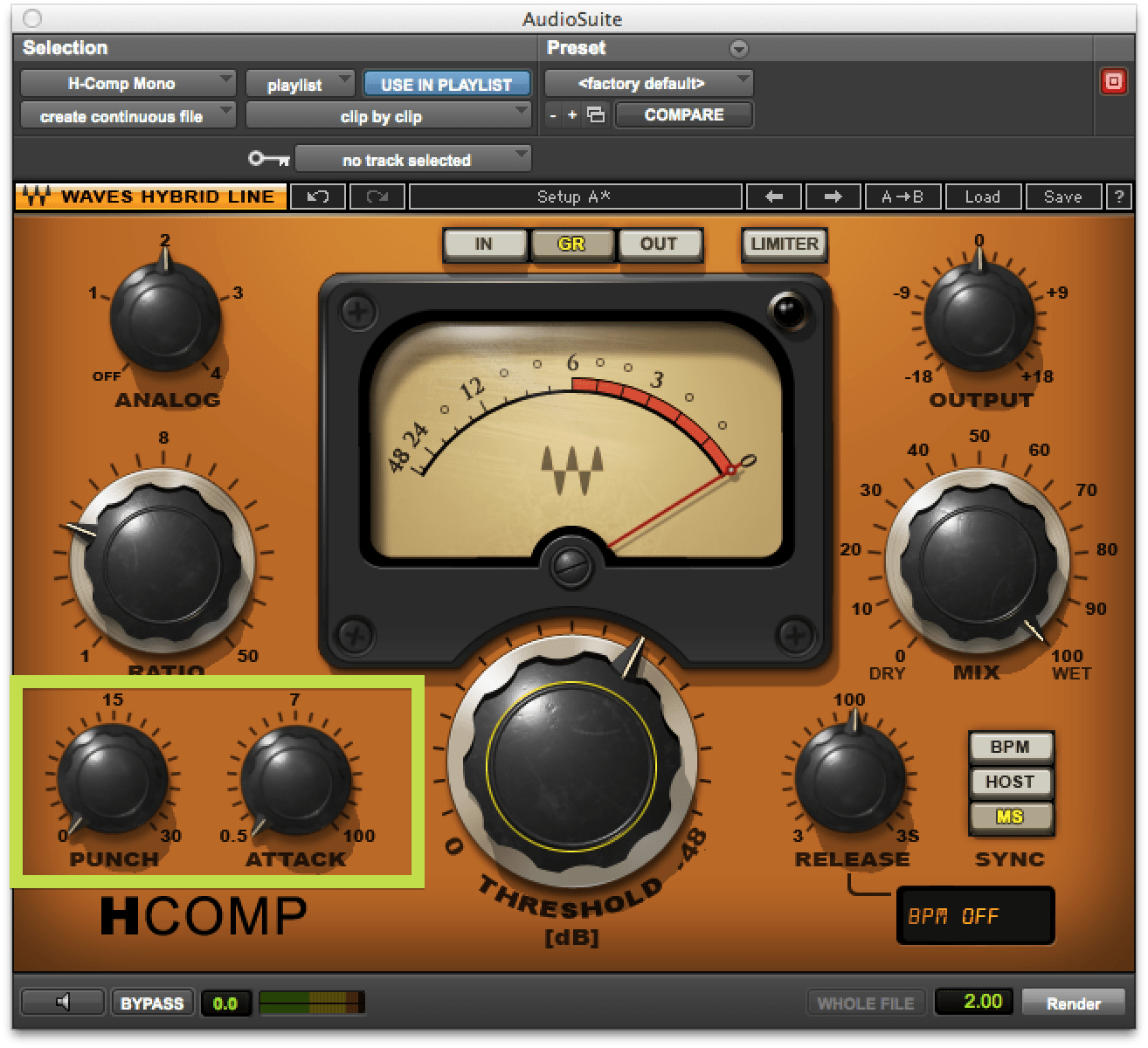The image size is (1148, 1048).
Task: Toggle the IN meter mode
Action: click(483, 245)
